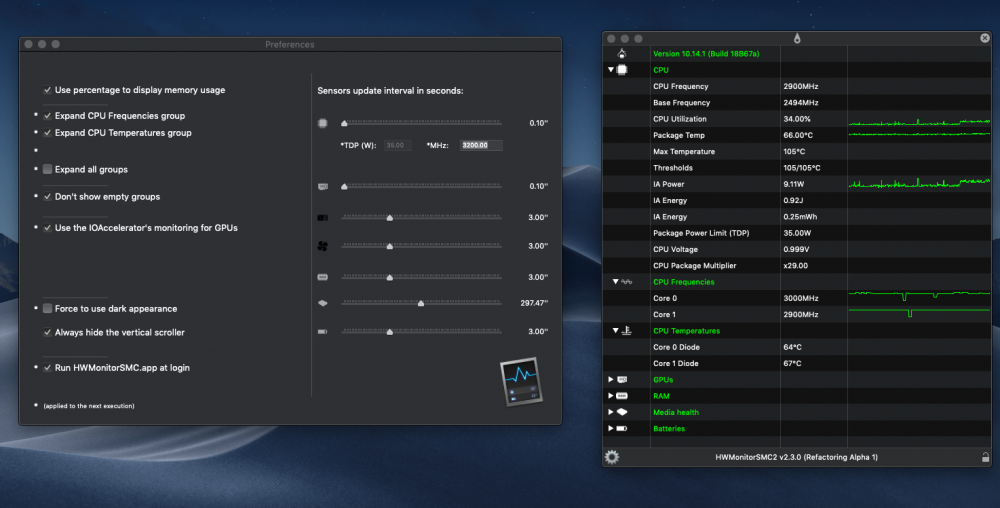Click the battery interval slider
Screen dimensions: 1000x508
422,331
